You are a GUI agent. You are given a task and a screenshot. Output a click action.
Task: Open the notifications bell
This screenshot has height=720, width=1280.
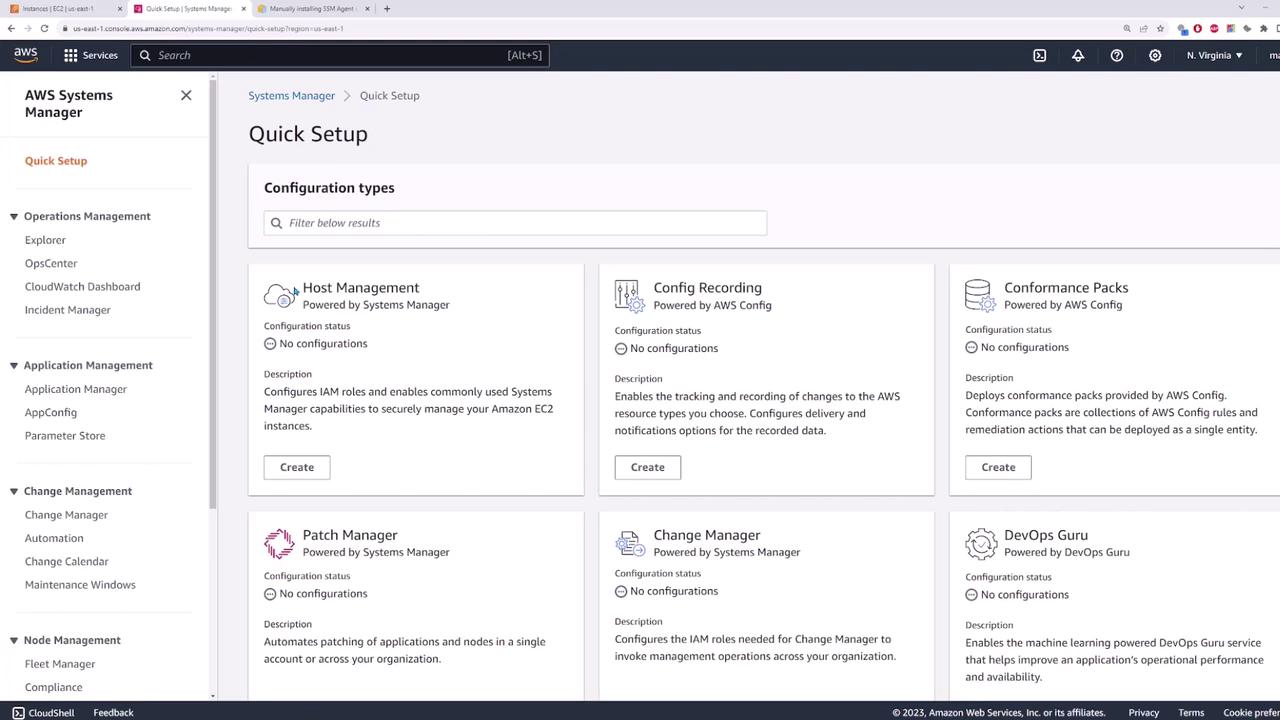pos(1078,55)
